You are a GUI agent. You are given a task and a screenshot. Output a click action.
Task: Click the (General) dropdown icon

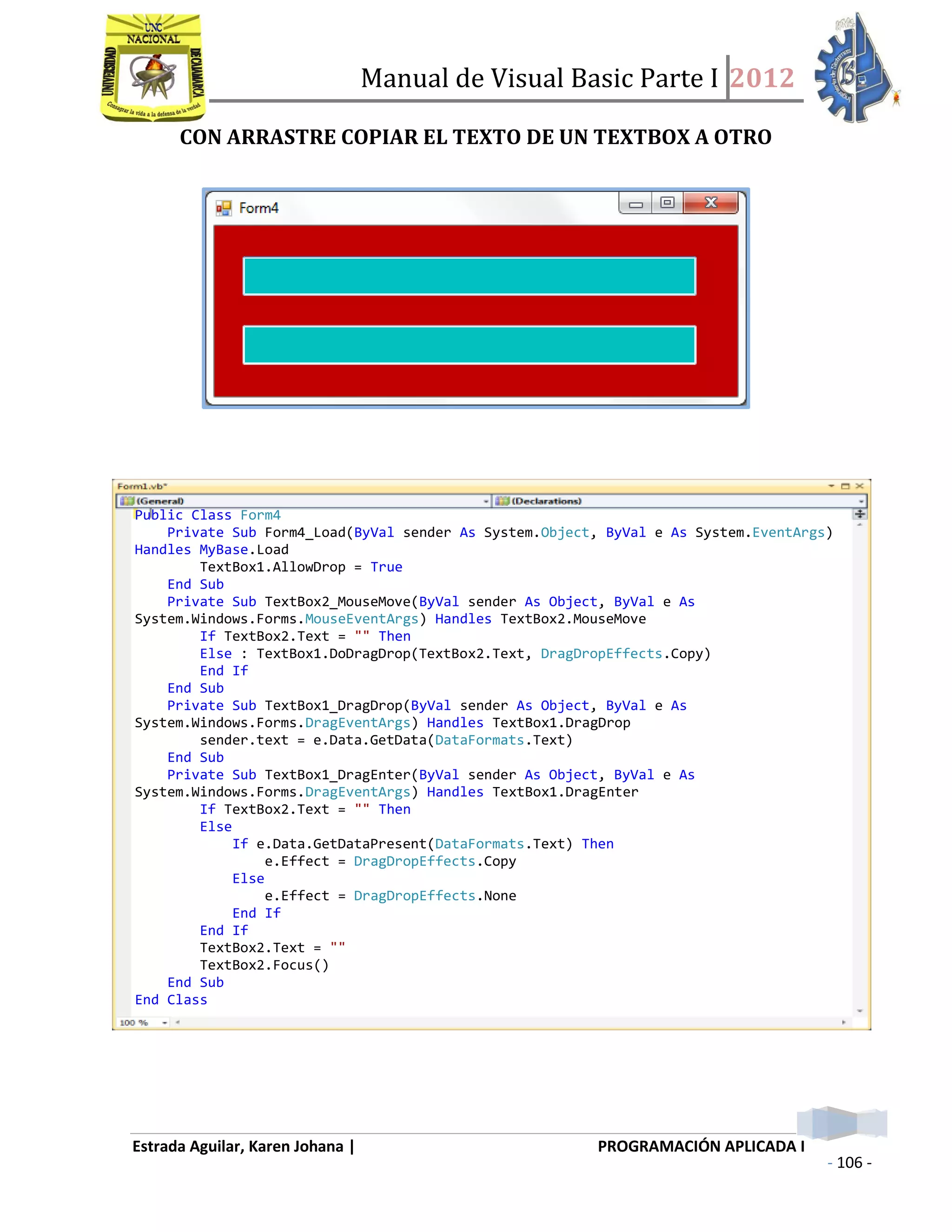pos(127,501)
